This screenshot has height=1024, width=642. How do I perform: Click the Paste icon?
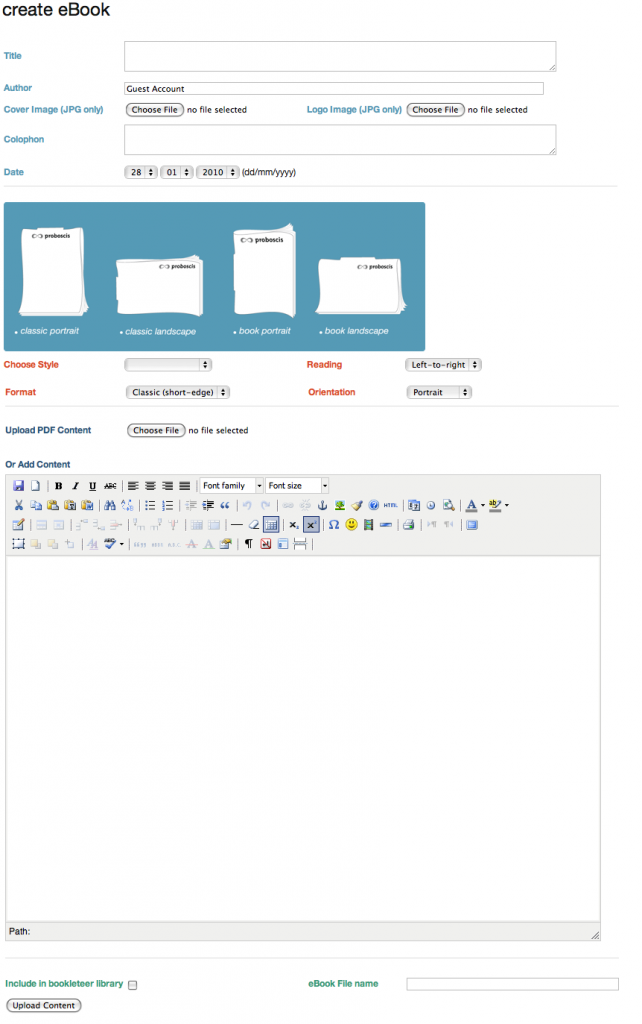tap(53, 505)
